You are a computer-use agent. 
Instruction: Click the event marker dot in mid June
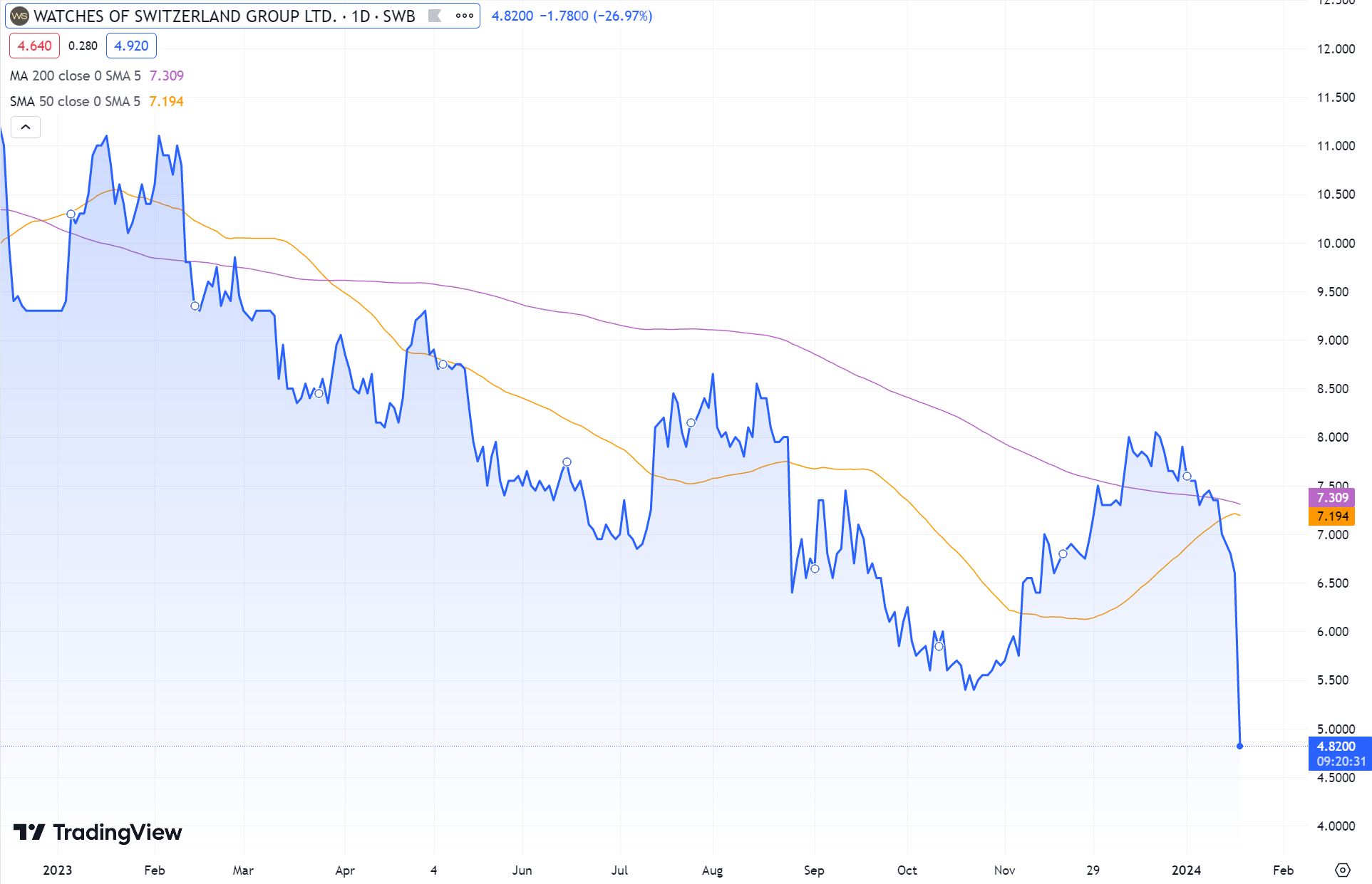point(567,462)
